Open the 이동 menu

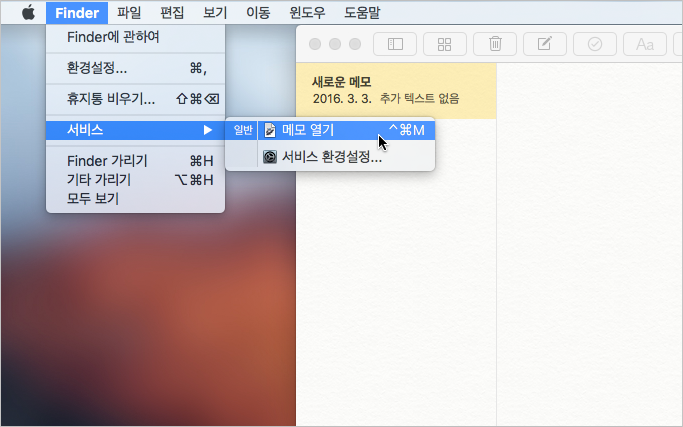pos(258,13)
